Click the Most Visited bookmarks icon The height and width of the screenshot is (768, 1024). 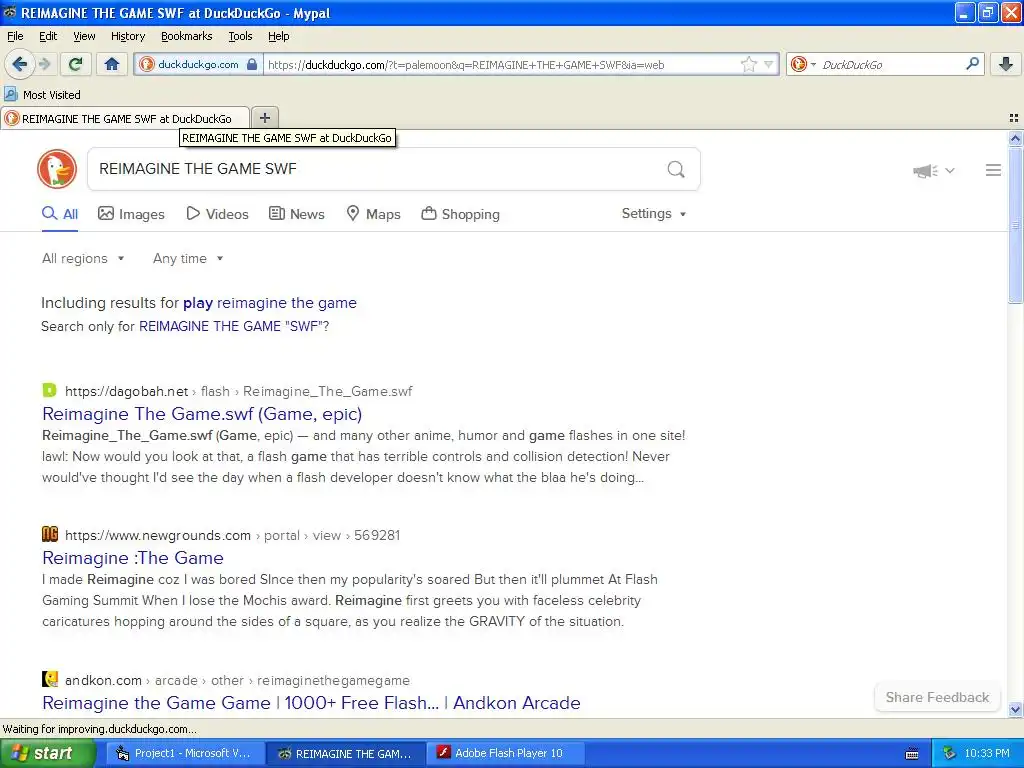click(x=10, y=94)
